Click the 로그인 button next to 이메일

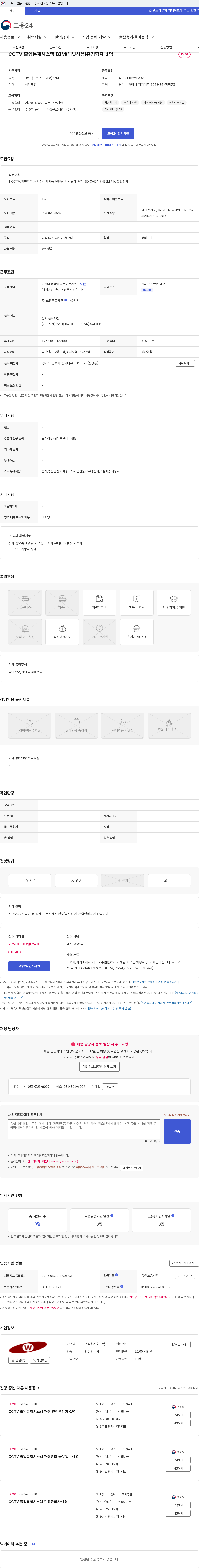pos(110,1087)
